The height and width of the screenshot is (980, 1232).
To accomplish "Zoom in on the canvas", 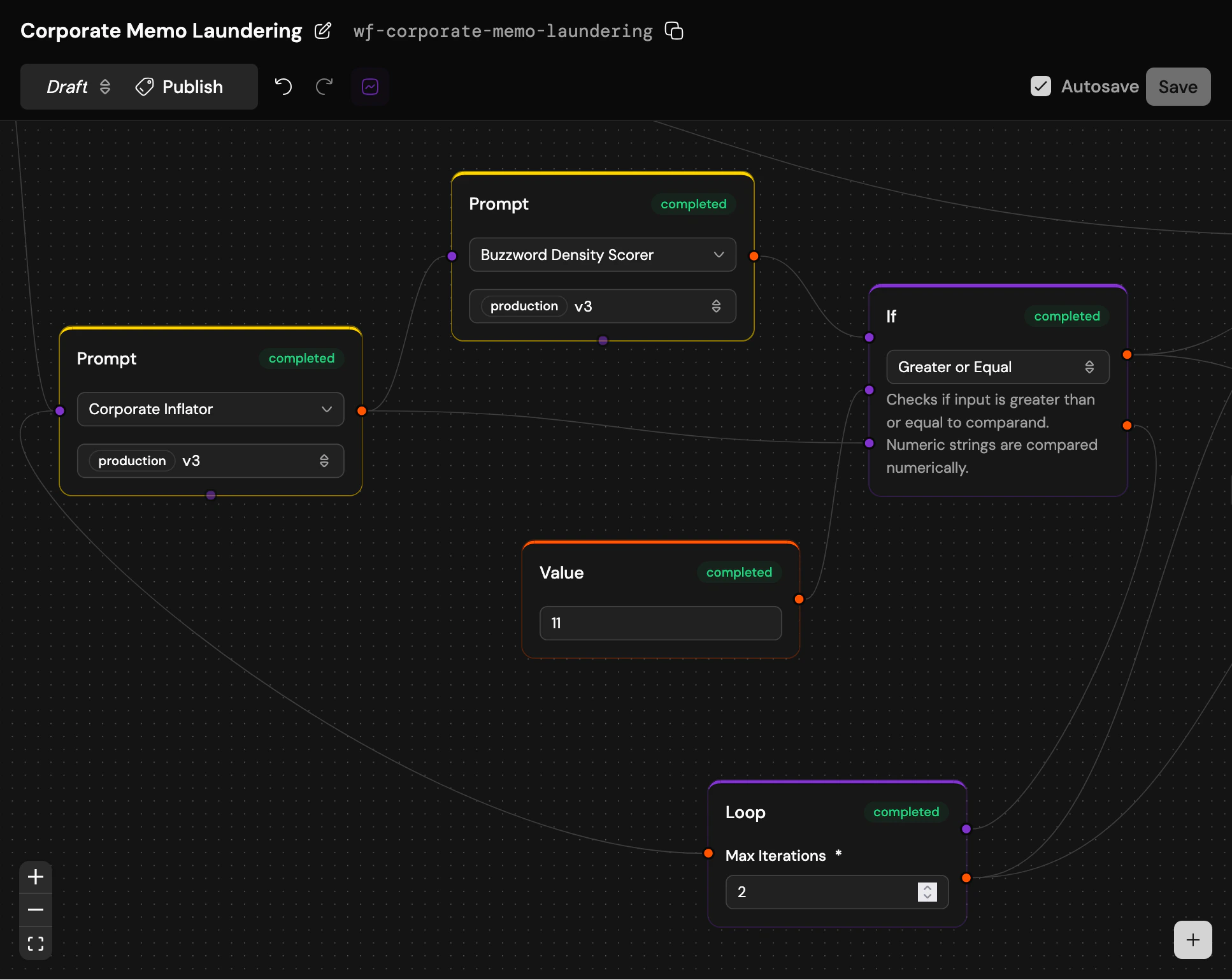I will coord(36,877).
